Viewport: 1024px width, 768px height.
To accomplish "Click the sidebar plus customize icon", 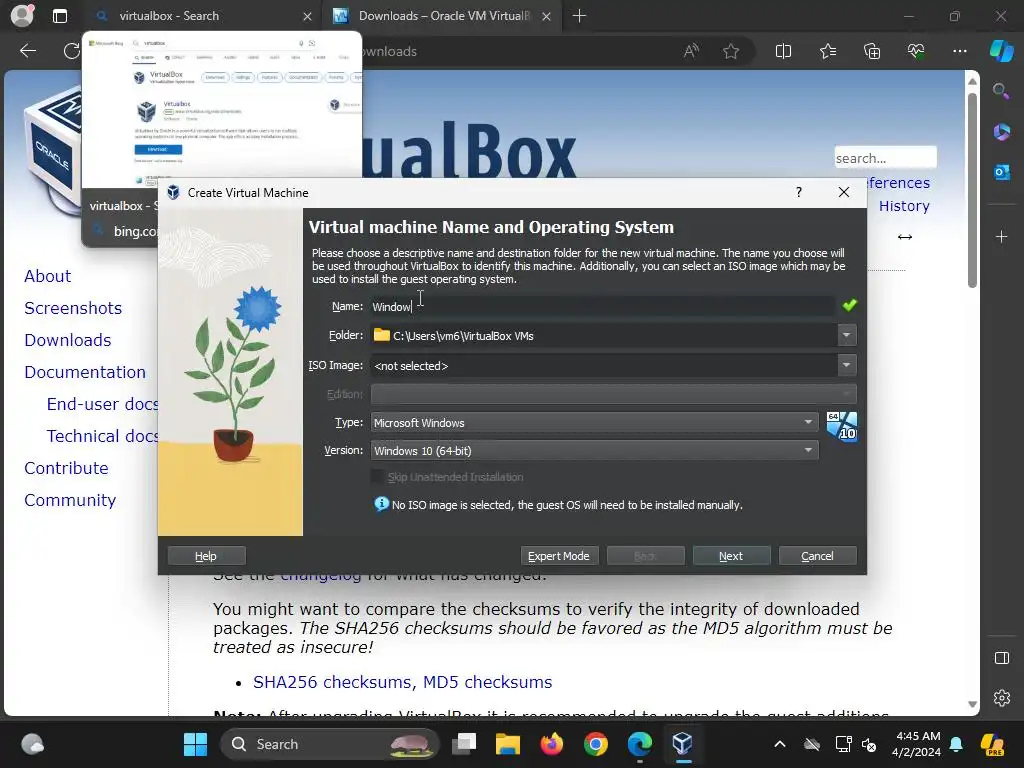I will pos(1001,236).
